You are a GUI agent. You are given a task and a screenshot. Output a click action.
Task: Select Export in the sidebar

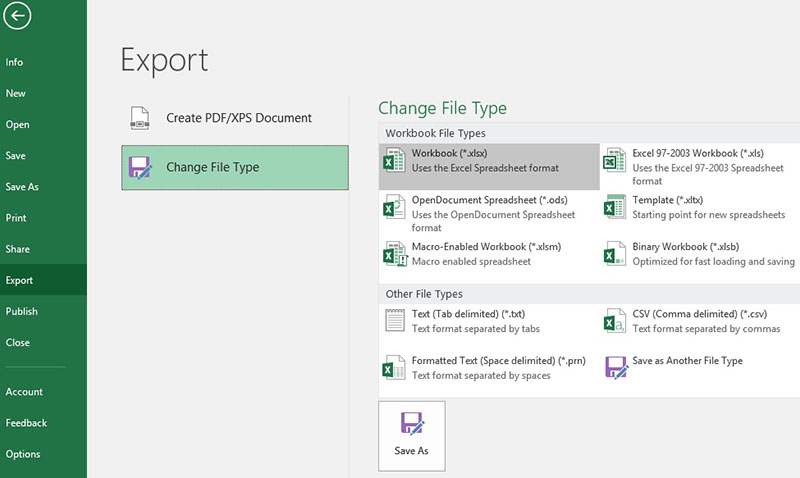tap(43, 280)
